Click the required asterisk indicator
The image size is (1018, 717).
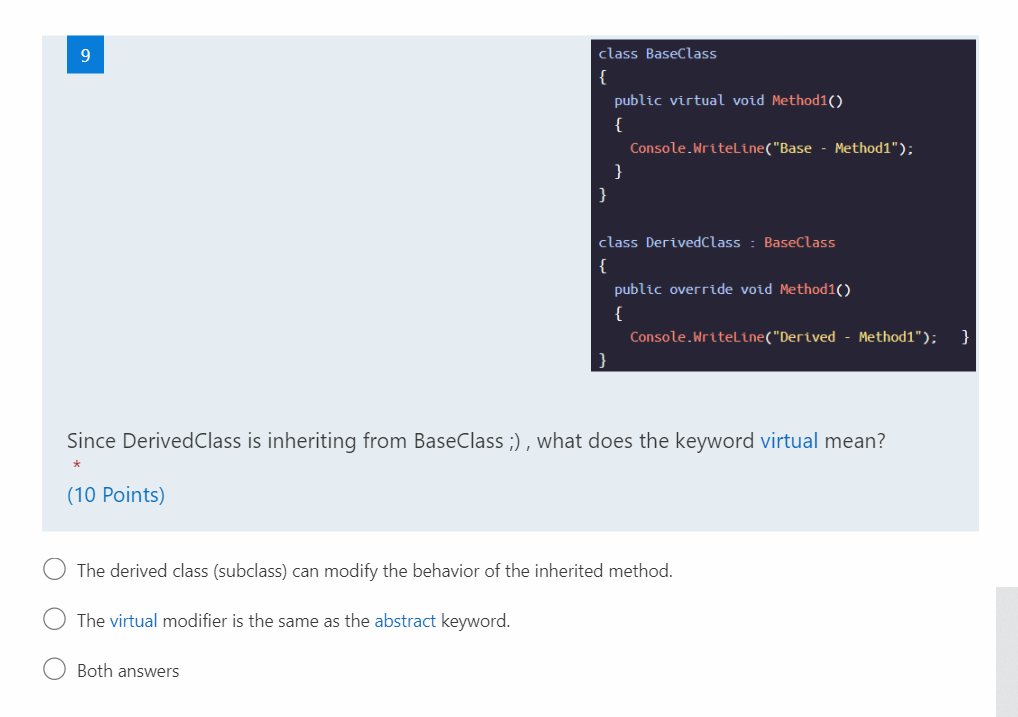click(75, 466)
